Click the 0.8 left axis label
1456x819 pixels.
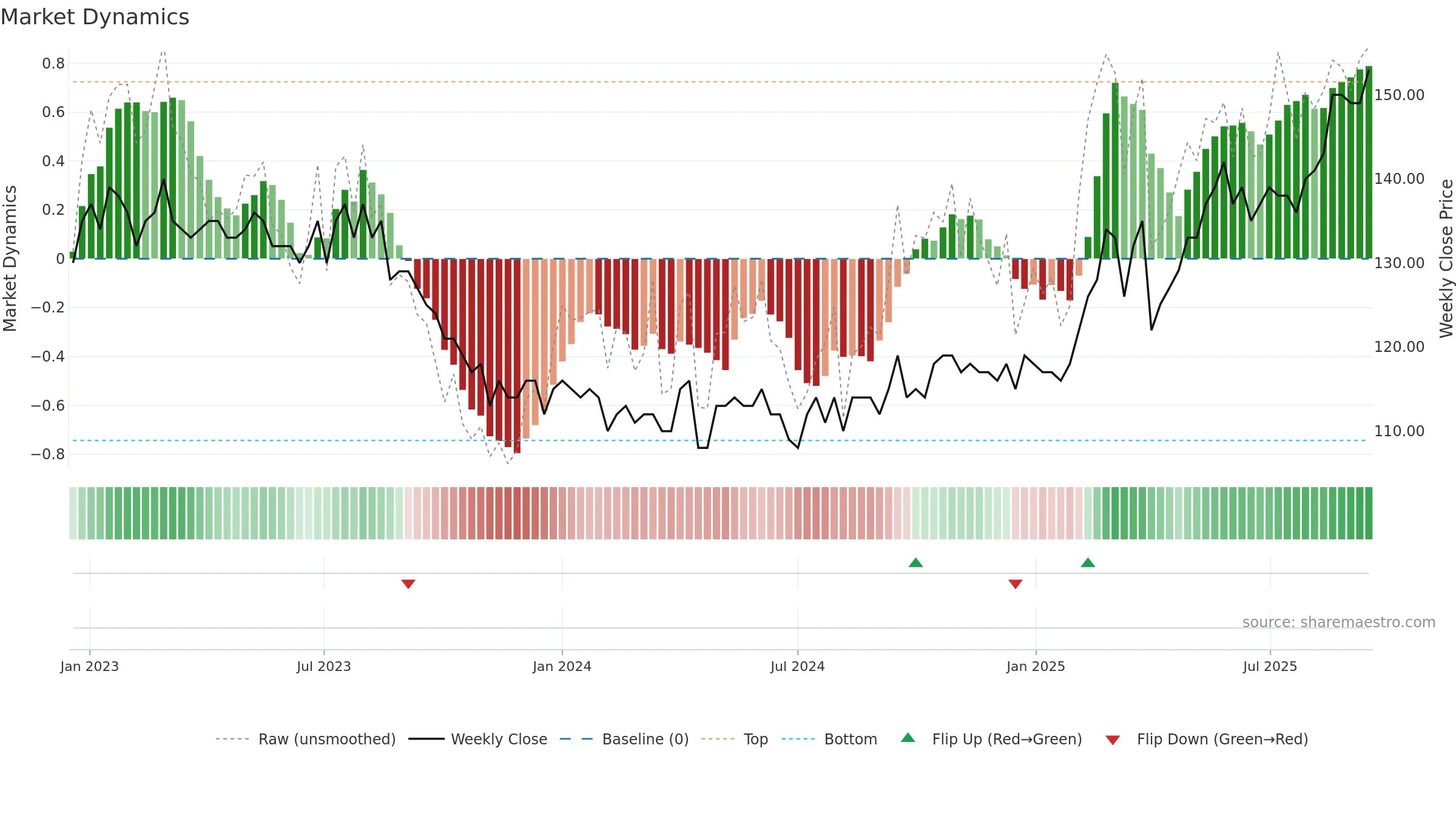pyautogui.click(x=53, y=63)
